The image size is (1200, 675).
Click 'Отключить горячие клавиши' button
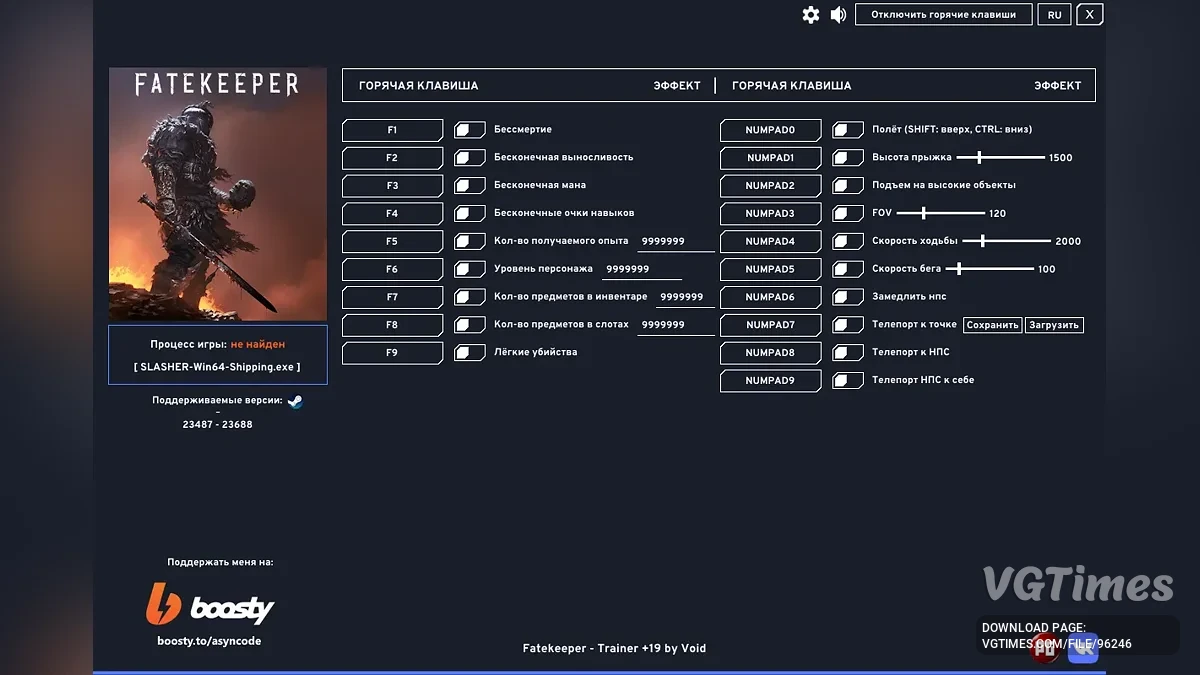click(944, 15)
